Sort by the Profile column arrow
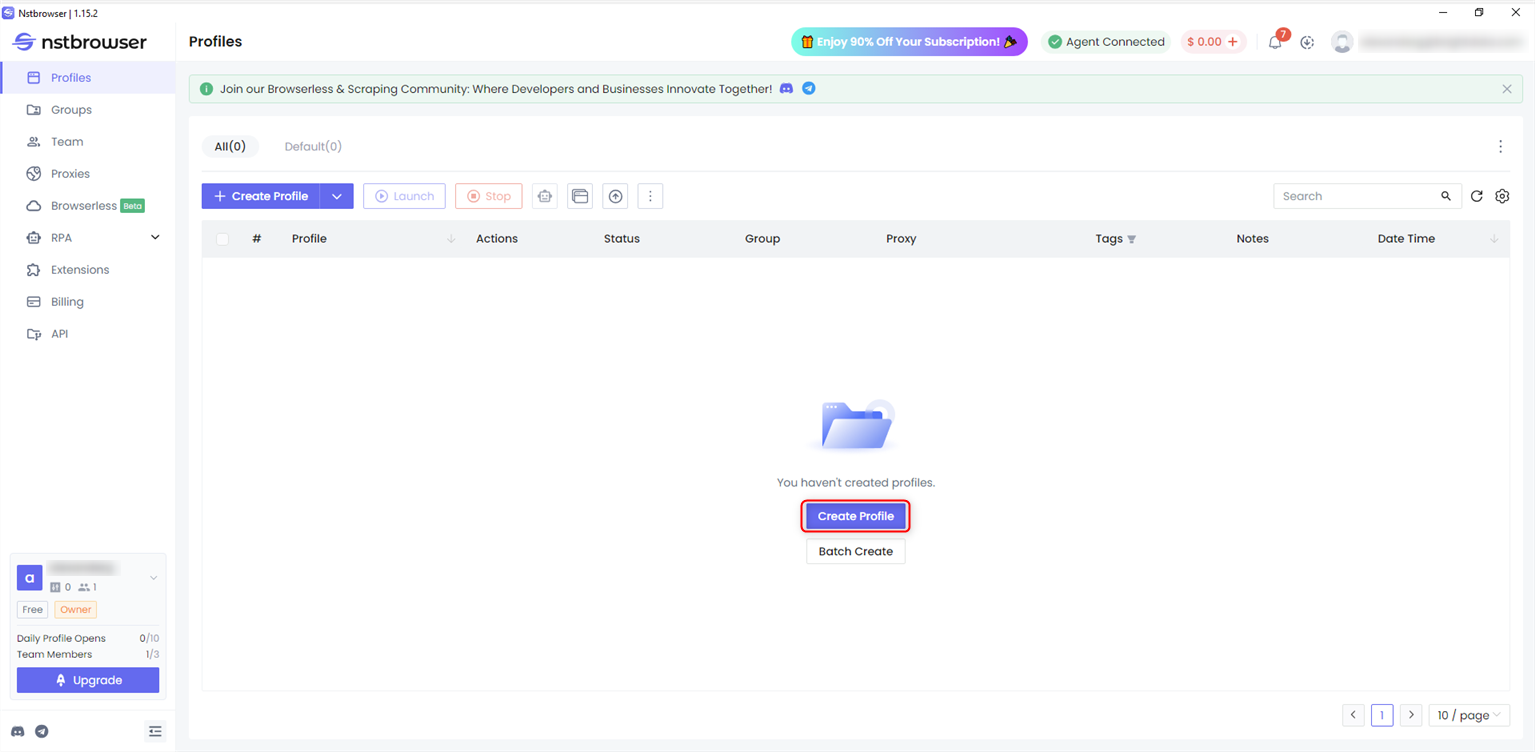 451,239
